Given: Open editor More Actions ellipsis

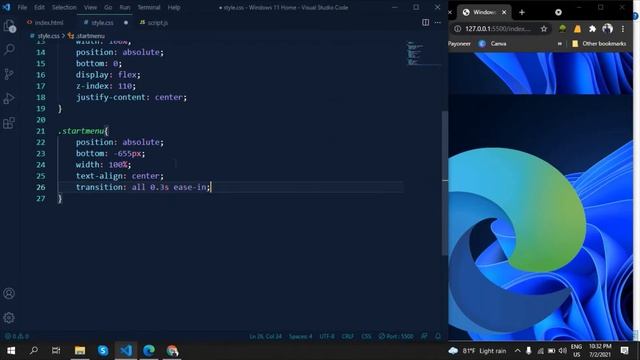Looking at the screenshot, I should click(438, 22).
